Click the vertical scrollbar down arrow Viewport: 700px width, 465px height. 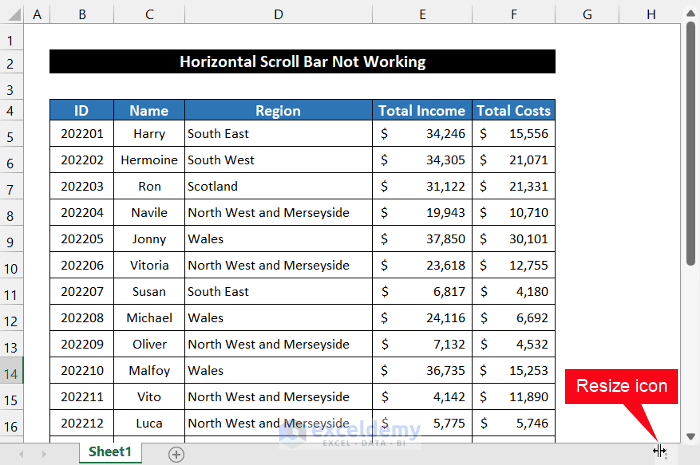[691, 436]
